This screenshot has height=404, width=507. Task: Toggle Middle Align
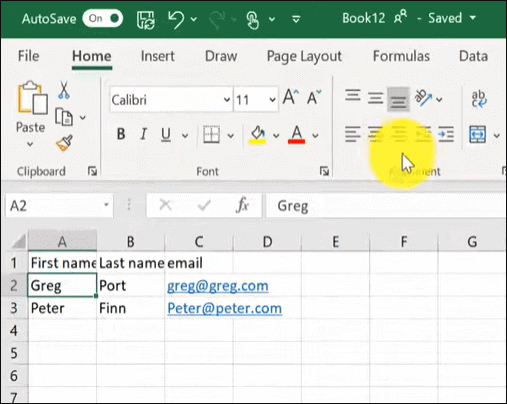[x=375, y=99]
